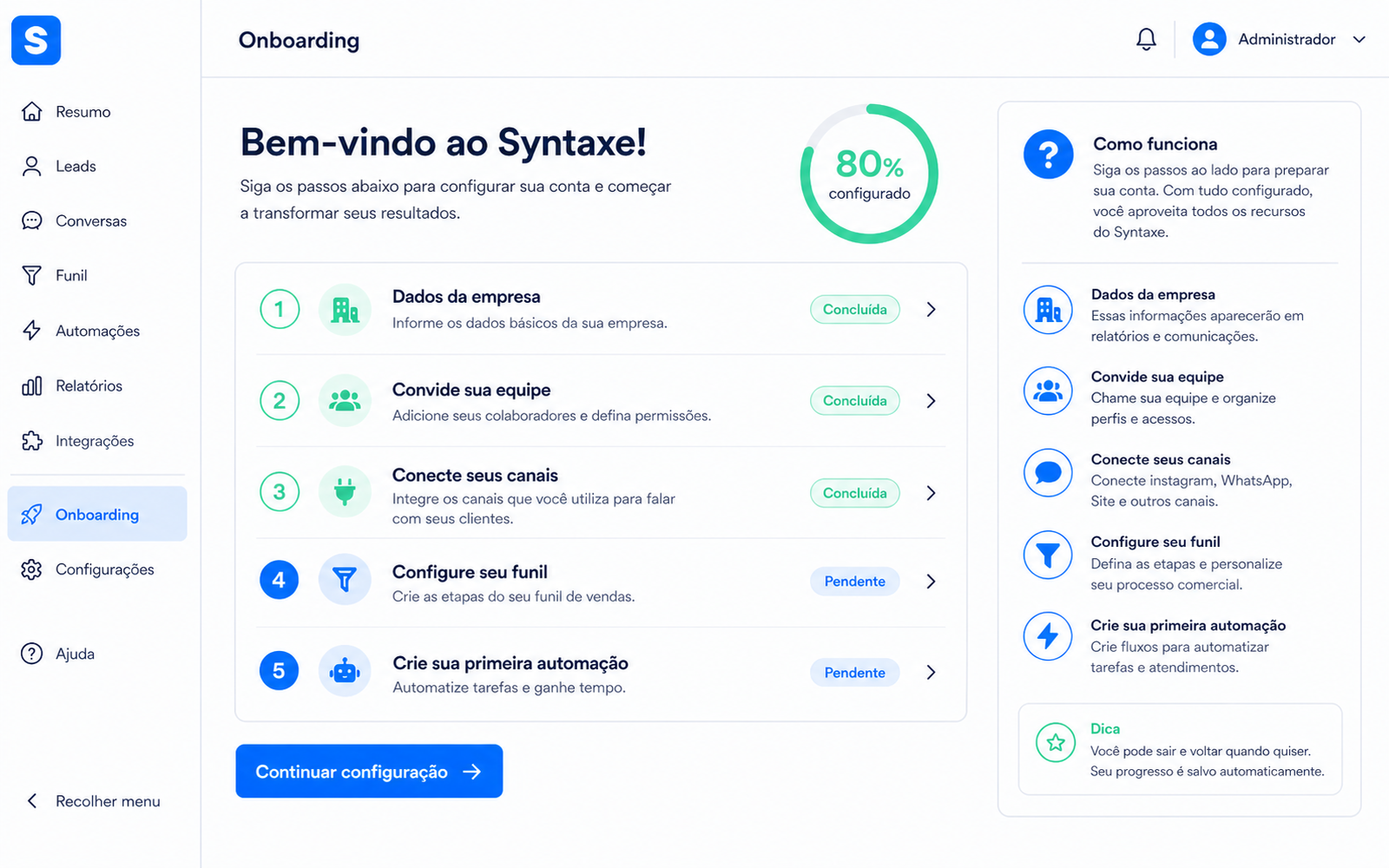Screen dimensions: 1389x868
Task: Click the 80% configurado progress ring
Action: coord(869,174)
